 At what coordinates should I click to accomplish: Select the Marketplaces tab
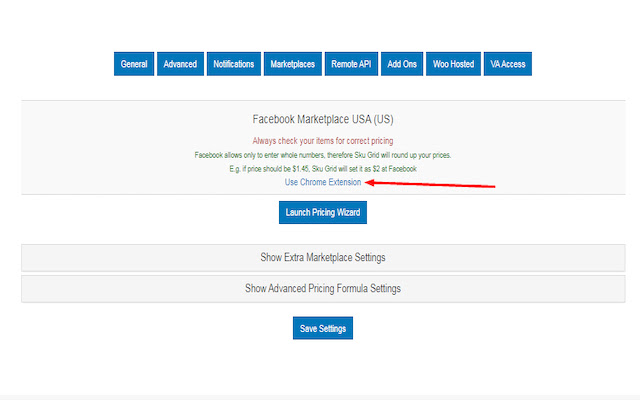coord(293,64)
